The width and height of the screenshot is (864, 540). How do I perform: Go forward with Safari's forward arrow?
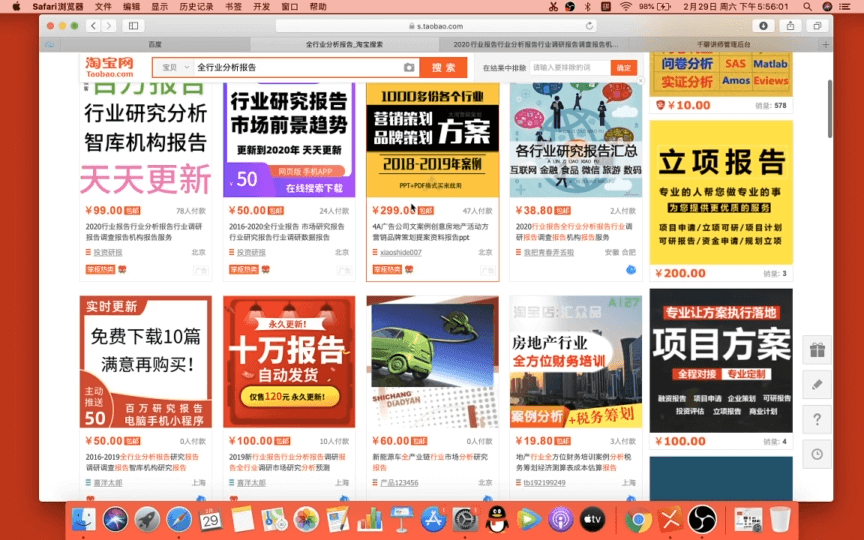tap(109, 26)
